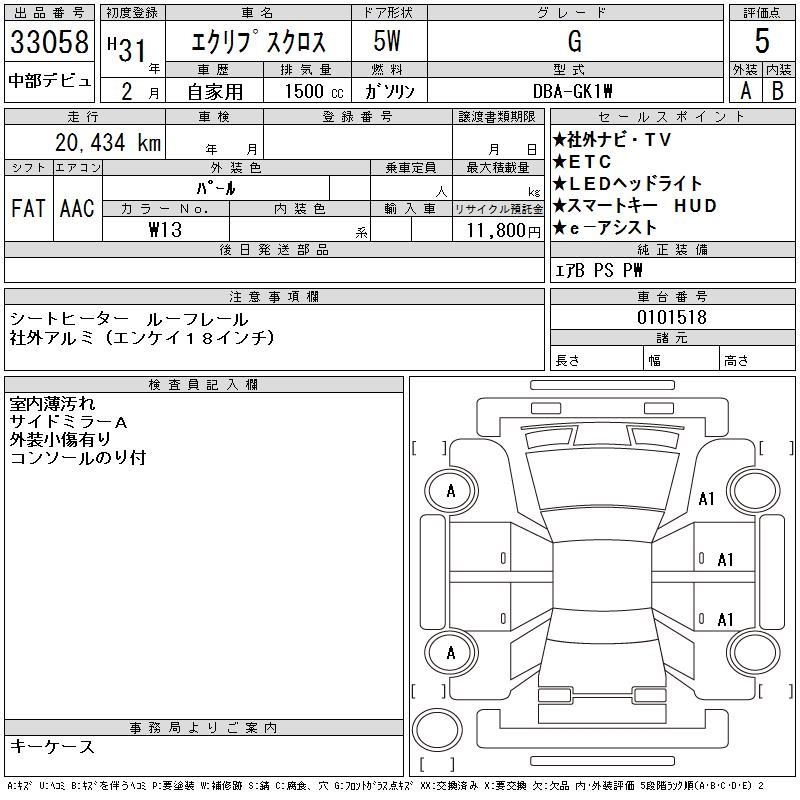
Task: Click the topmost A1 damage mark
Action: tap(707, 499)
